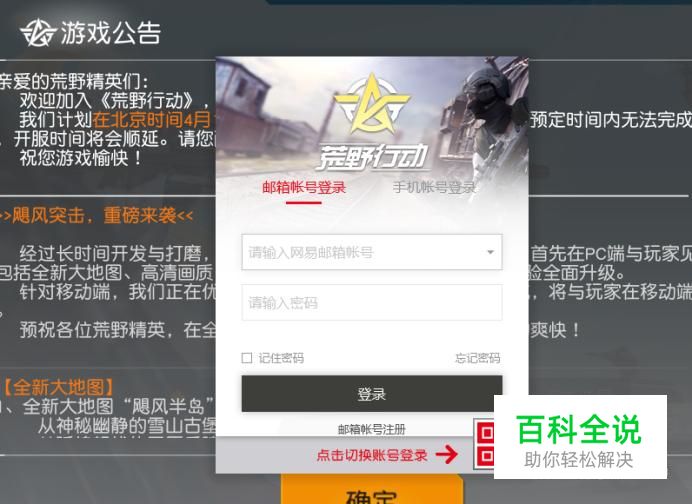Screen dimensions: 692x504
Task: Click the 游戏公告 announcement heading
Action: [x=110, y=33]
